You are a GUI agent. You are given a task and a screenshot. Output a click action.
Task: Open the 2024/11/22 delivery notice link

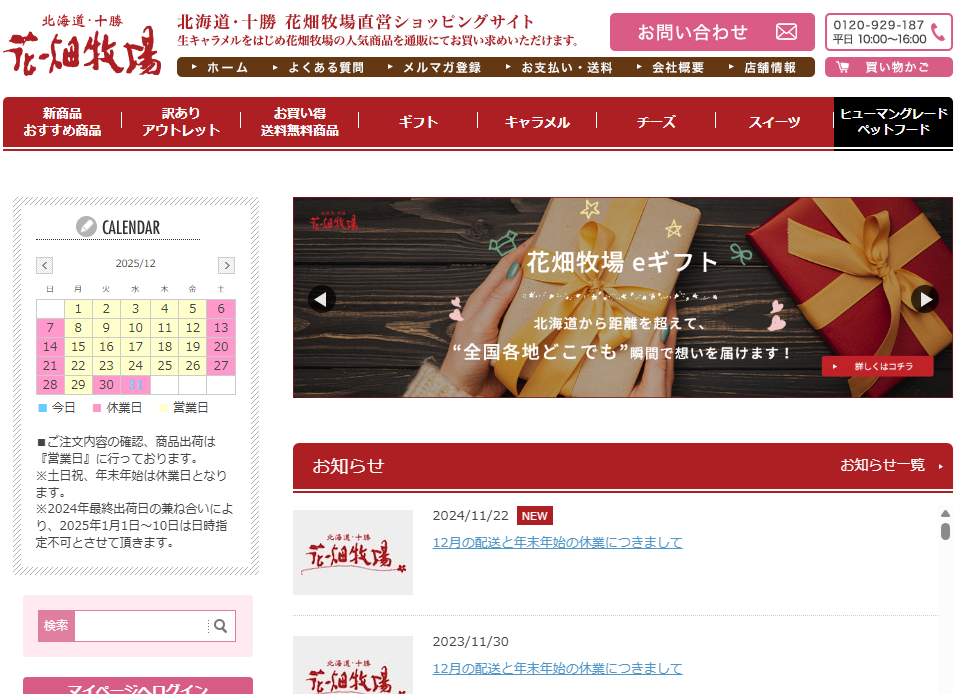point(557,542)
